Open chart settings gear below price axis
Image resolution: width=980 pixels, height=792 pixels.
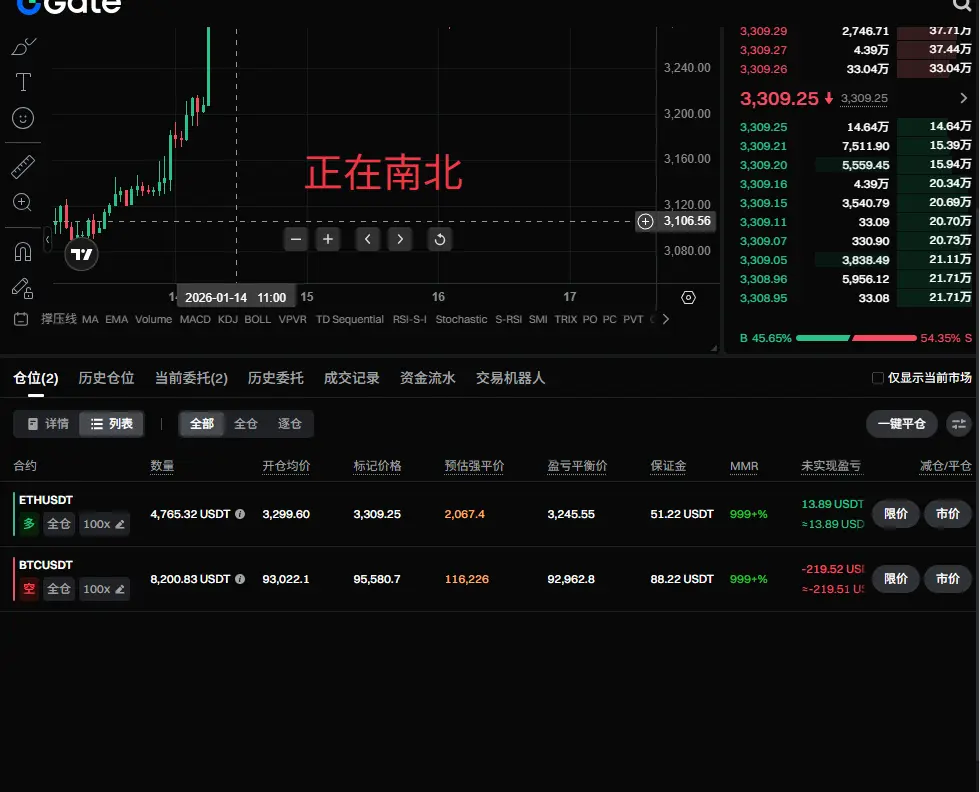click(688, 298)
